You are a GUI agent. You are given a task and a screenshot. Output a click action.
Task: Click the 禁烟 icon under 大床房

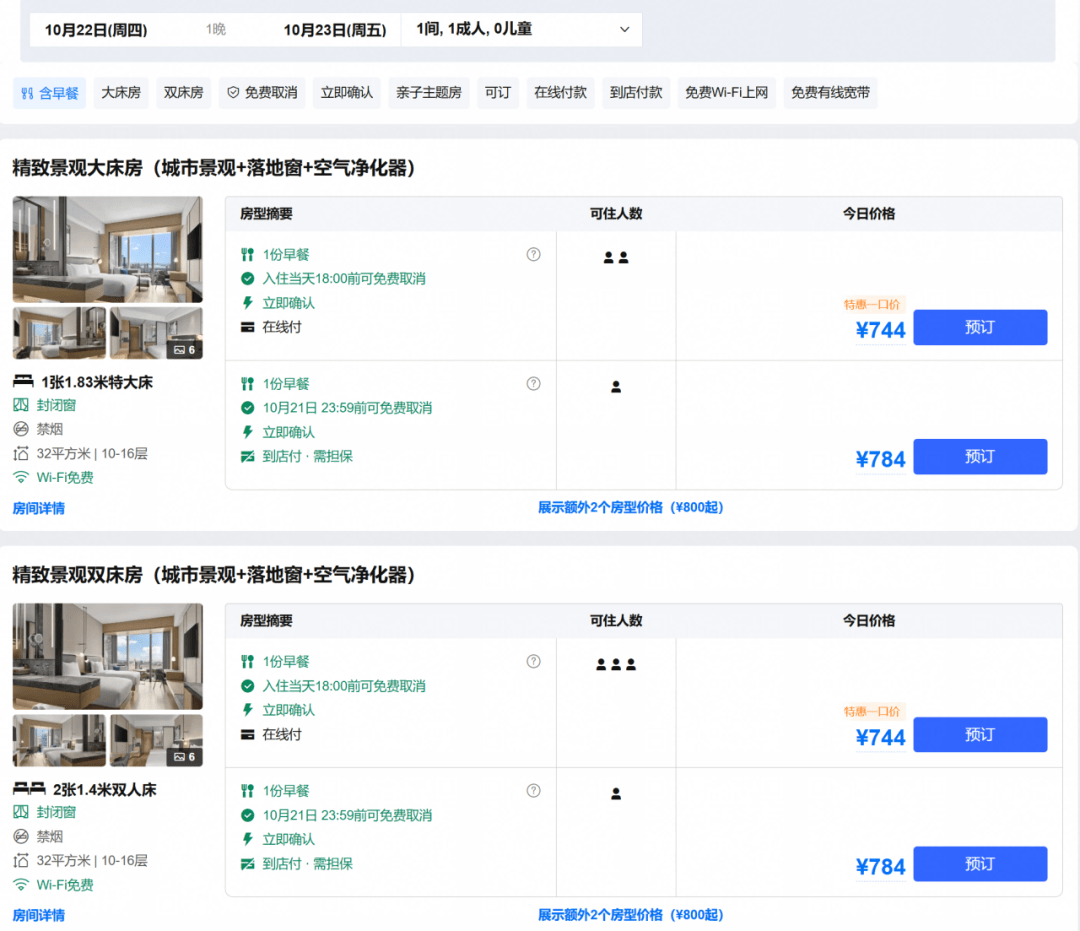coord(21,429)
